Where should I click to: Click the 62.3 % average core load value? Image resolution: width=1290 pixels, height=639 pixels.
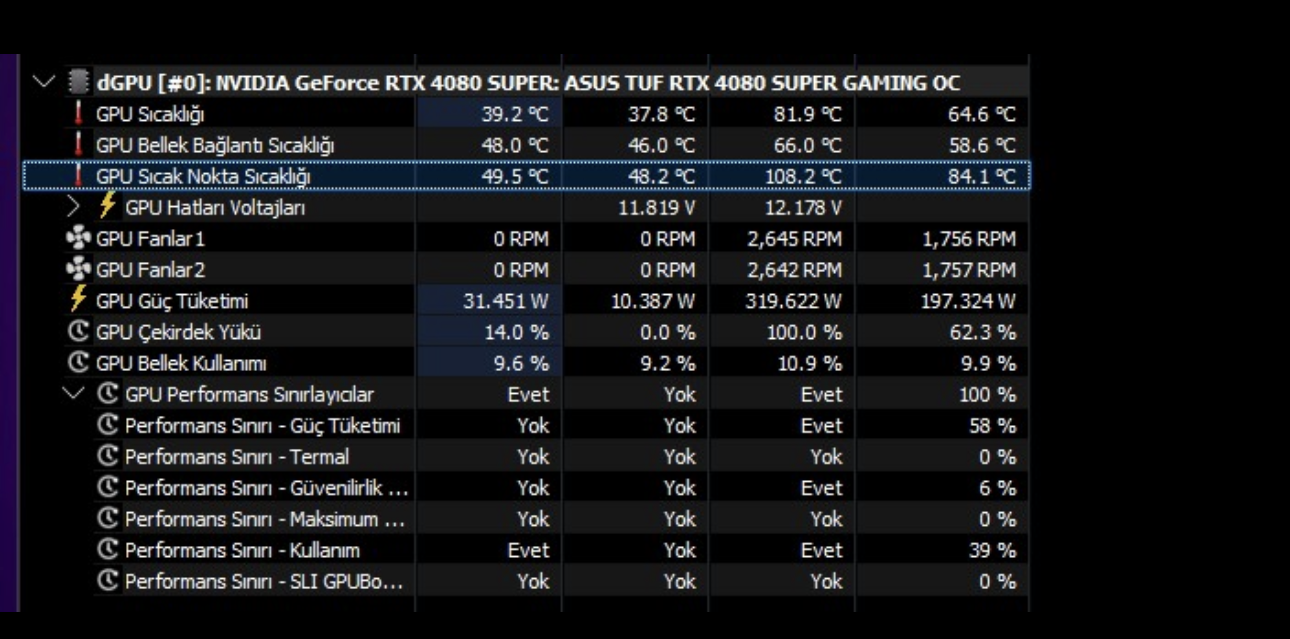[983, 332]
